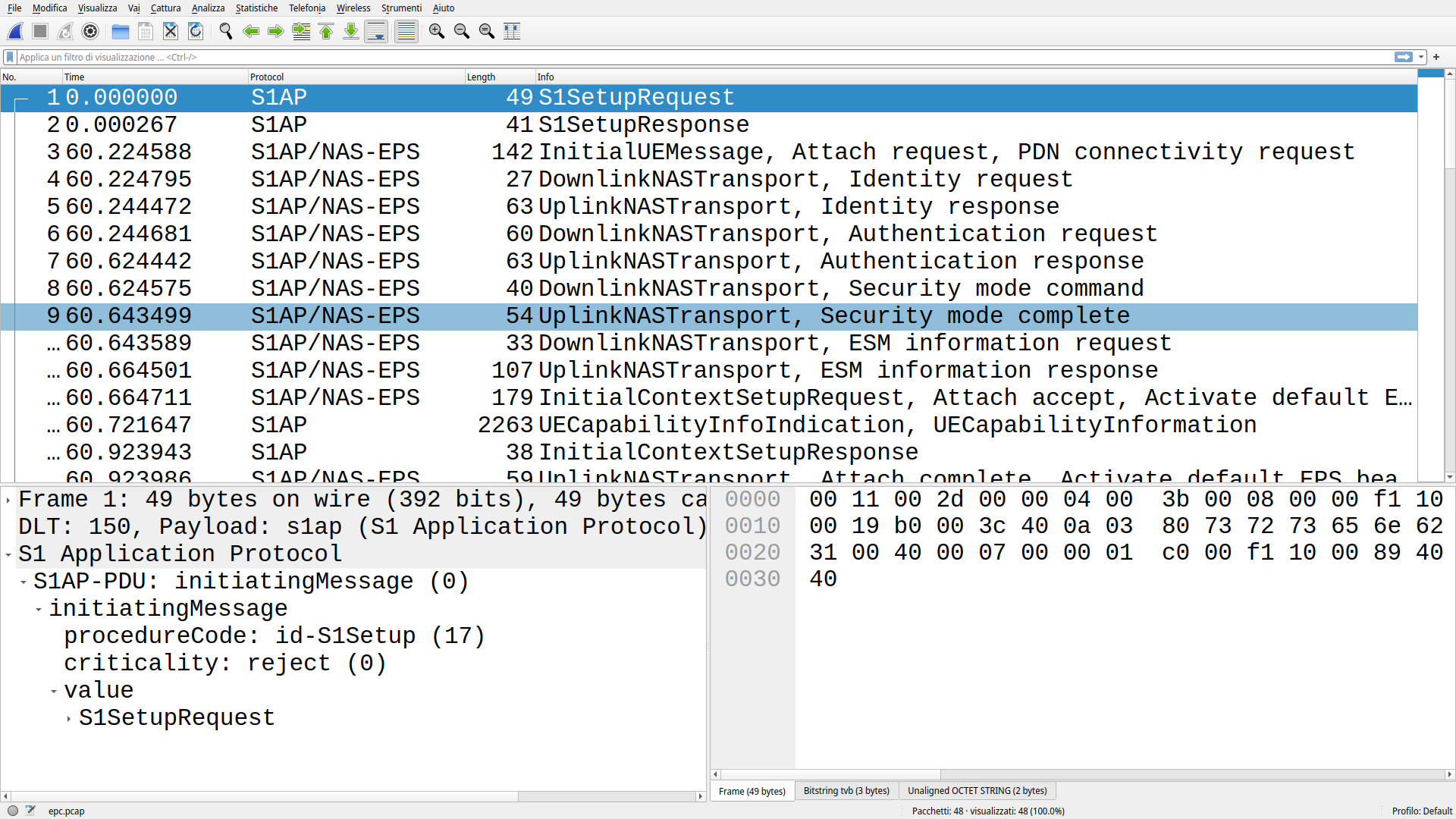Add a display filter button plus
This screenshot has height=819, width=1456.
[x=1436, y=57]
